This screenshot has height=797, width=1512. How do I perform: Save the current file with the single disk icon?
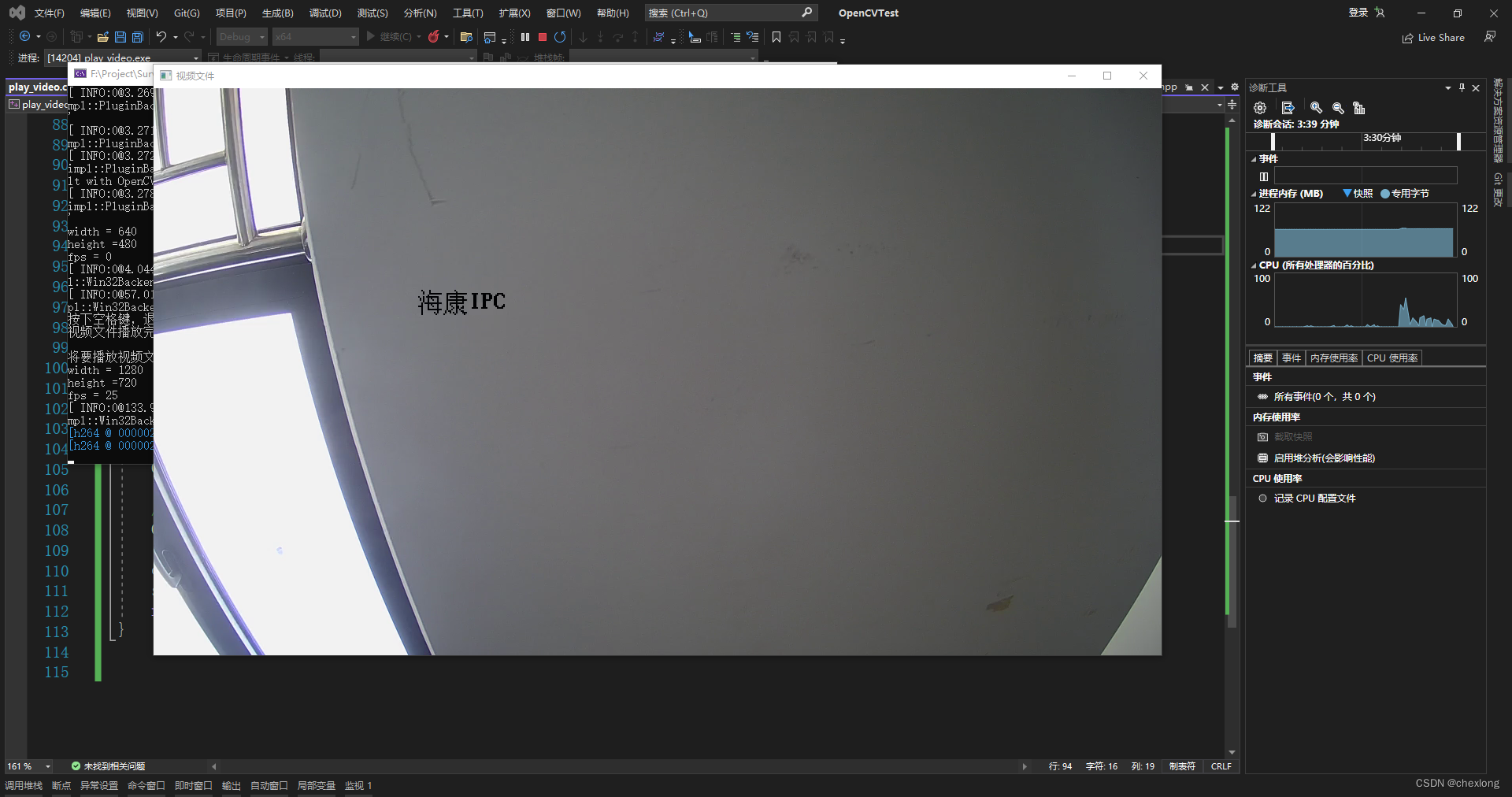coord(120,37)
